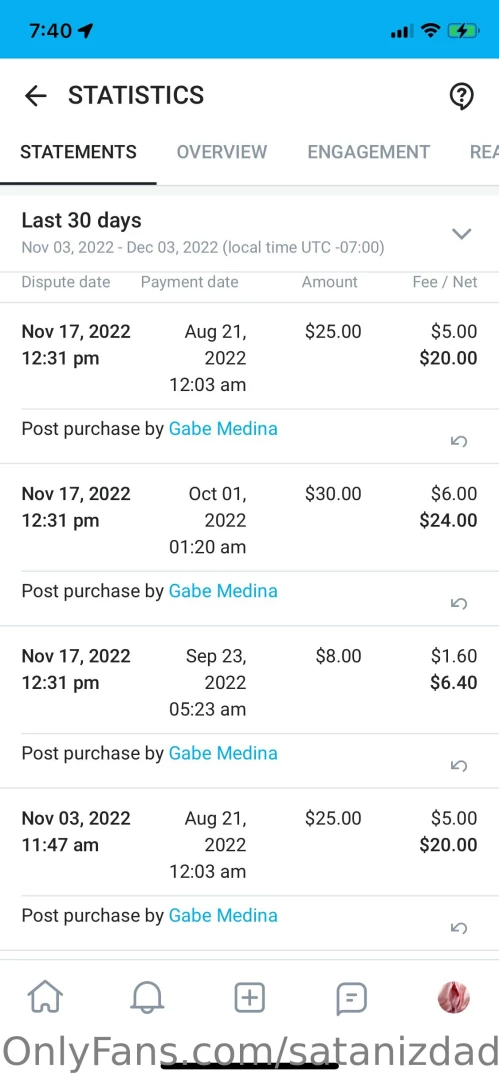Open Gabe Medina link in the $8.00 entry
This screenshot has height=1080, width=499.
point(223,753)
